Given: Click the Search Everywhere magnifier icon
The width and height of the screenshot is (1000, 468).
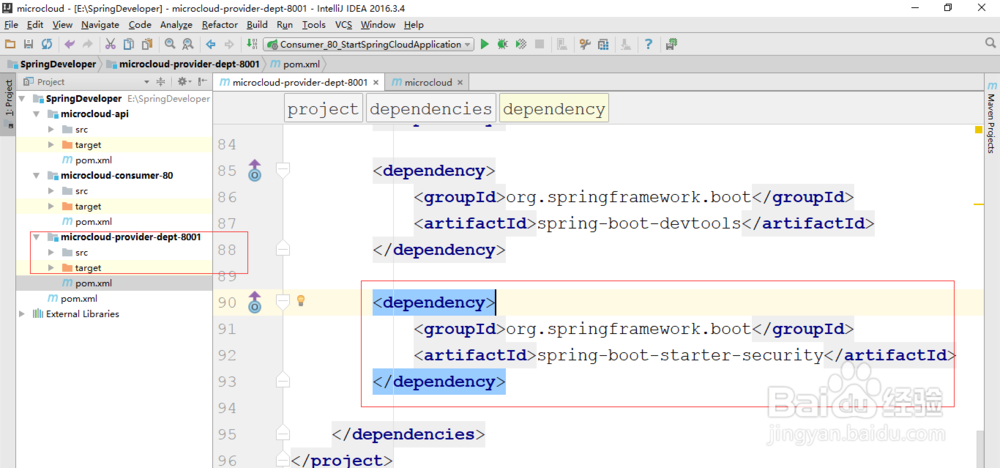Looking at the screenshot, I should [x=990, y=43].
